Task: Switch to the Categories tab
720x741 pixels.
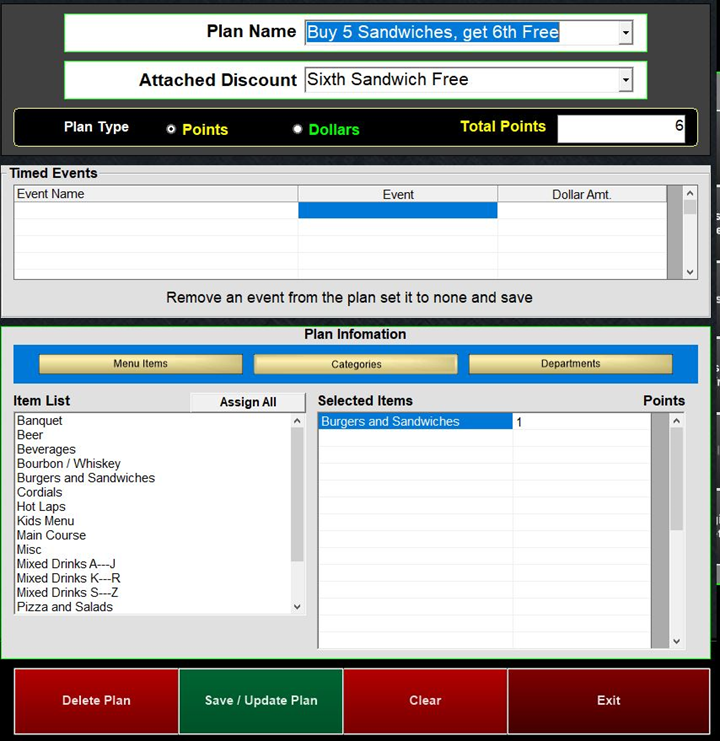Action: (x=356, y=364)
